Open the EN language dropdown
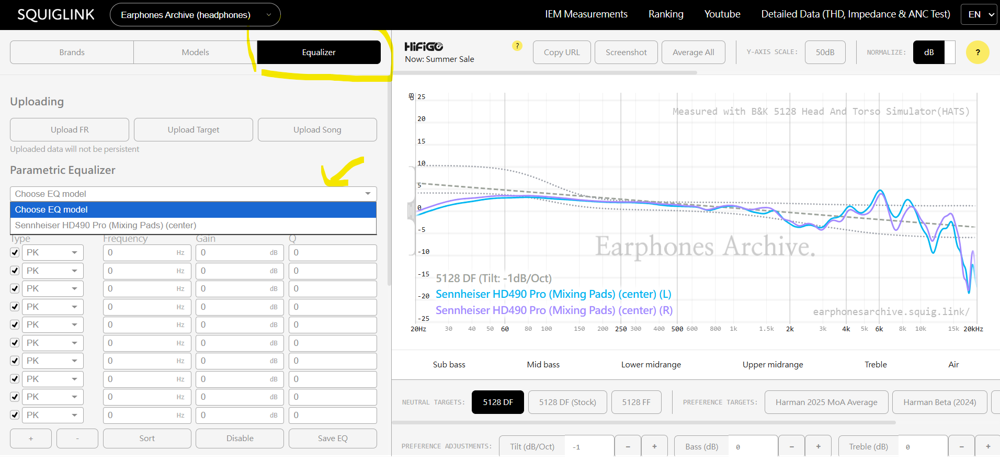 [x=978, y=14]
